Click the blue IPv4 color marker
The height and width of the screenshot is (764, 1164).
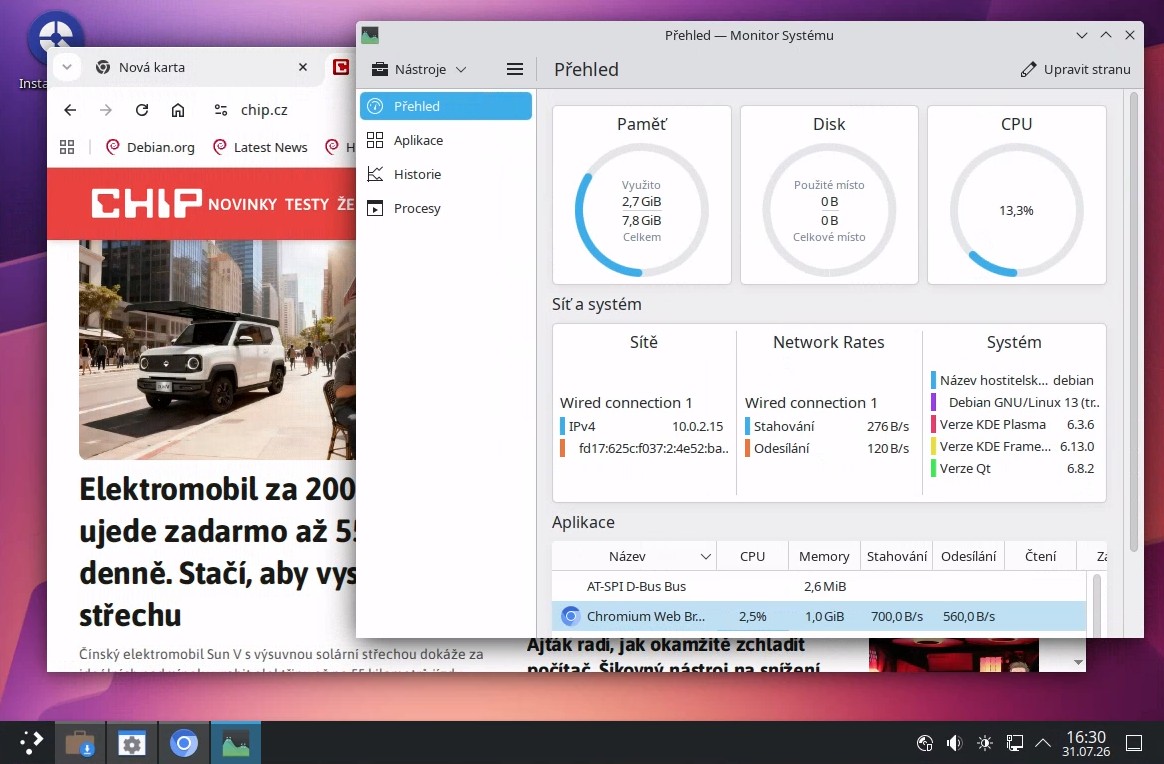(x=563, y=426)
